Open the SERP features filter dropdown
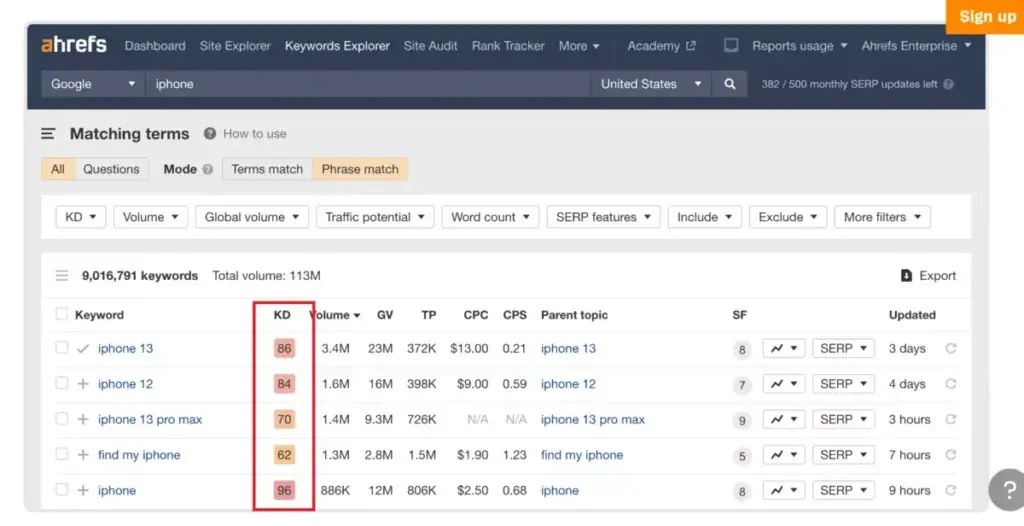1024x526 pixels. click(603, 217)
